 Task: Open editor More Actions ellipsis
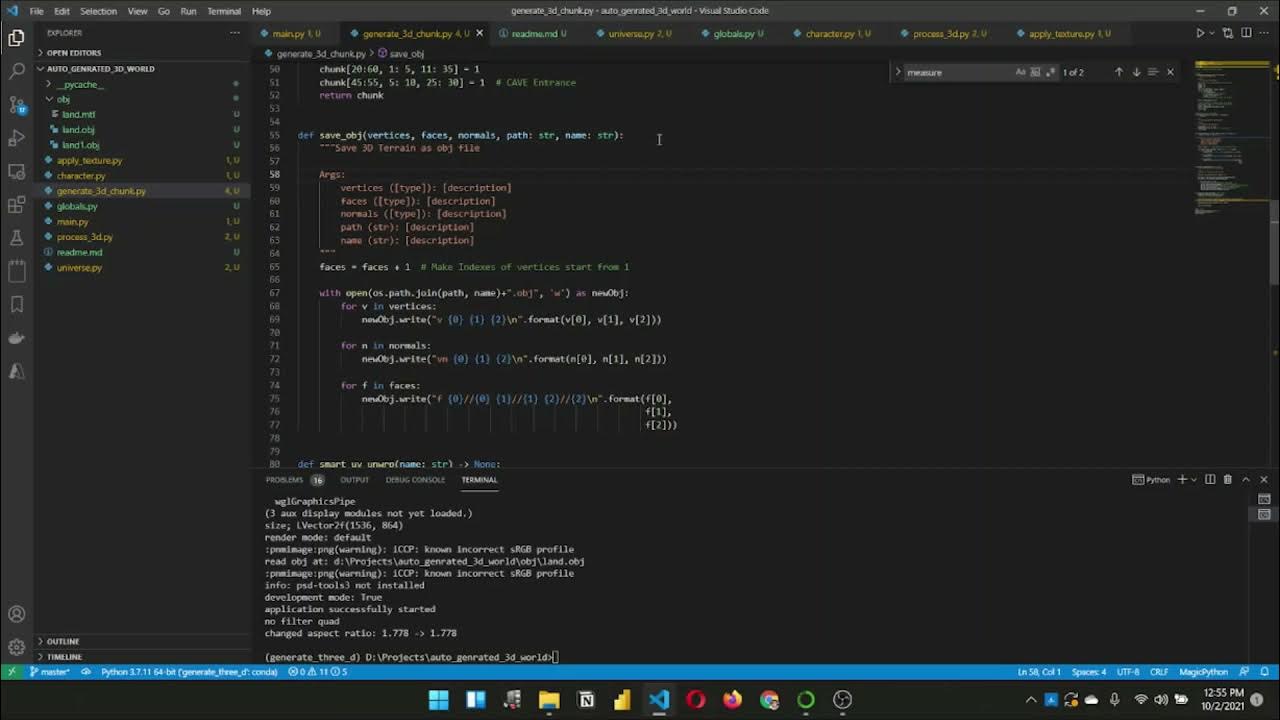tap(1265, 33)
